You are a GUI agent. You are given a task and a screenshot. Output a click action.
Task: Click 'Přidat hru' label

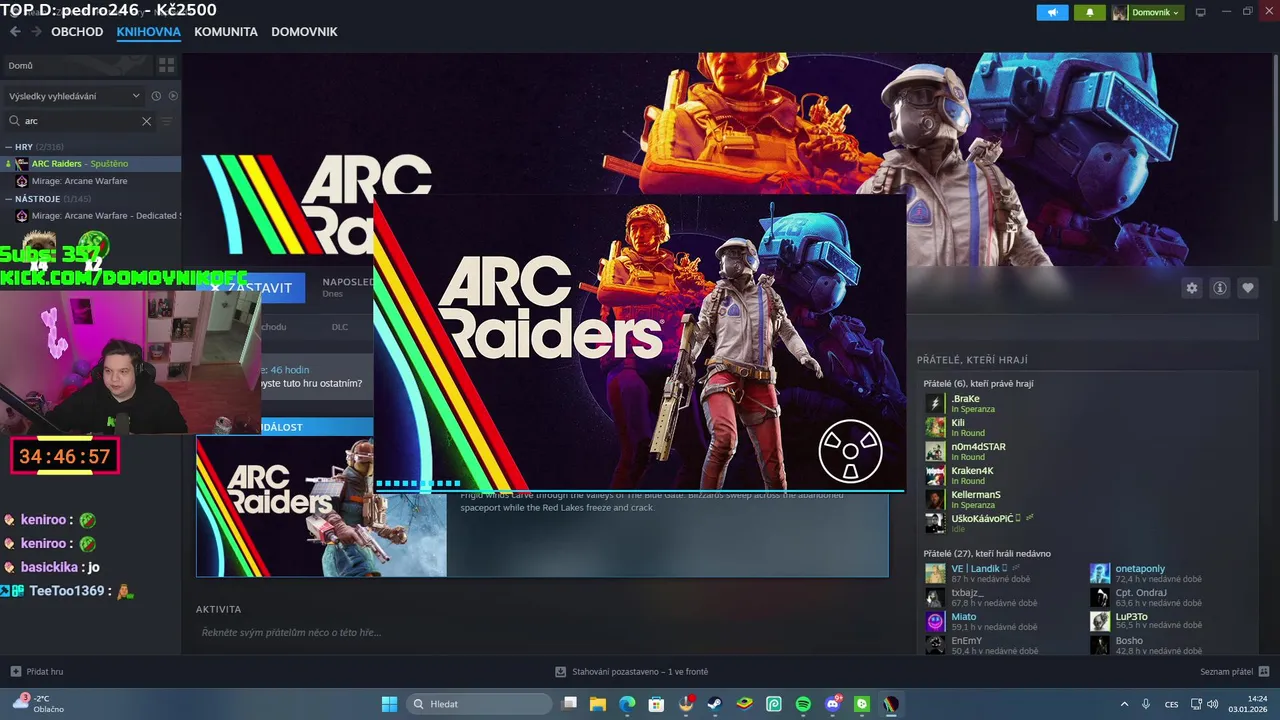[45, 671]
